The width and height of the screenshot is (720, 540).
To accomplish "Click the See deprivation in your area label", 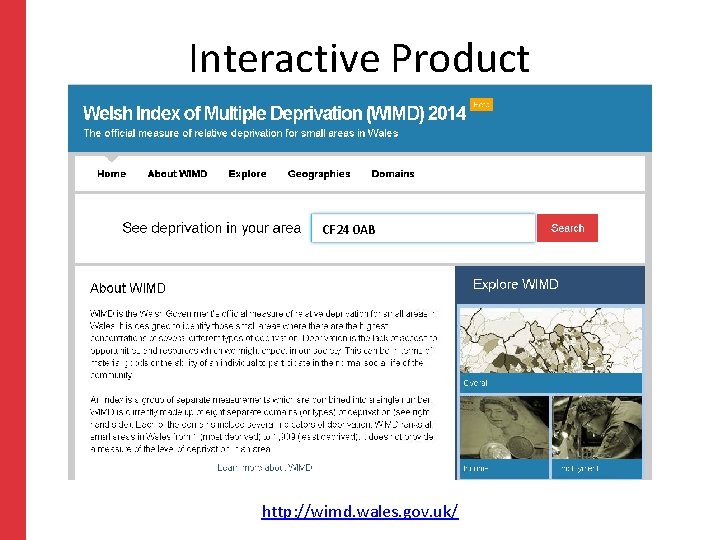I will click(211, 228).
